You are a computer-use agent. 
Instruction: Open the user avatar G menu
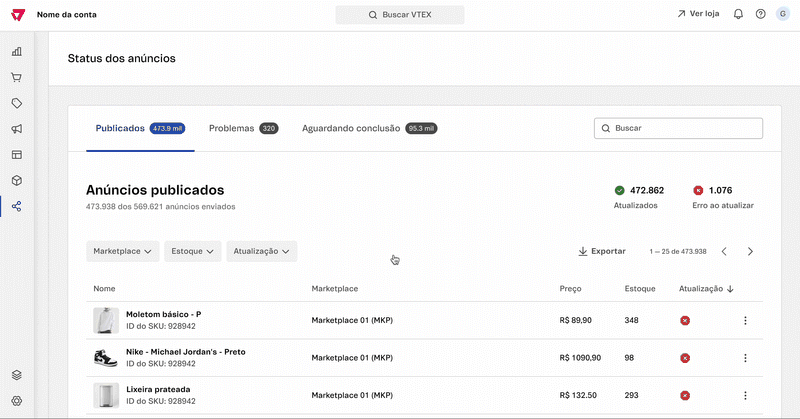point(783,14)
